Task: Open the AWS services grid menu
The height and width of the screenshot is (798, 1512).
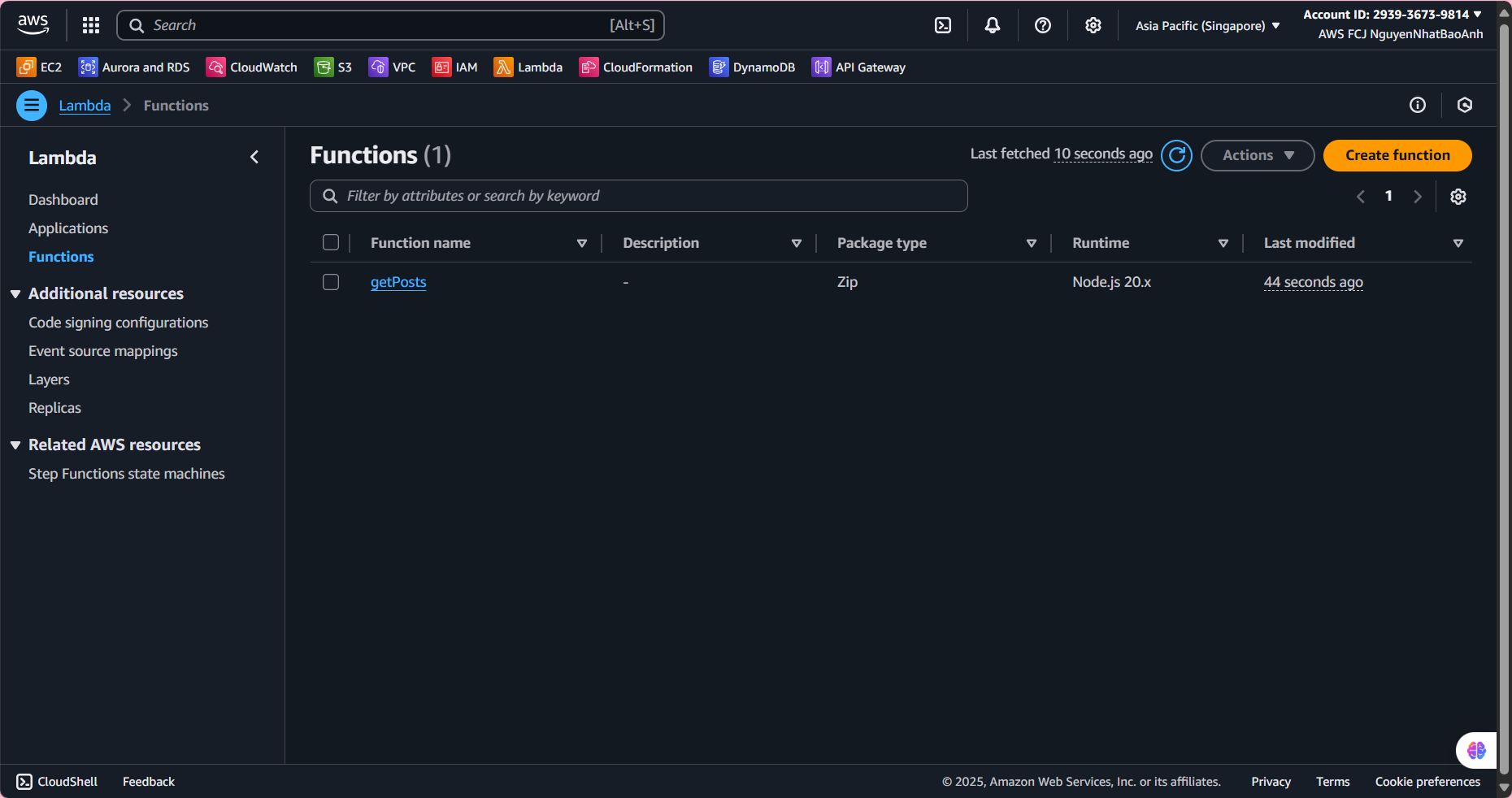Action: [91, 25]
